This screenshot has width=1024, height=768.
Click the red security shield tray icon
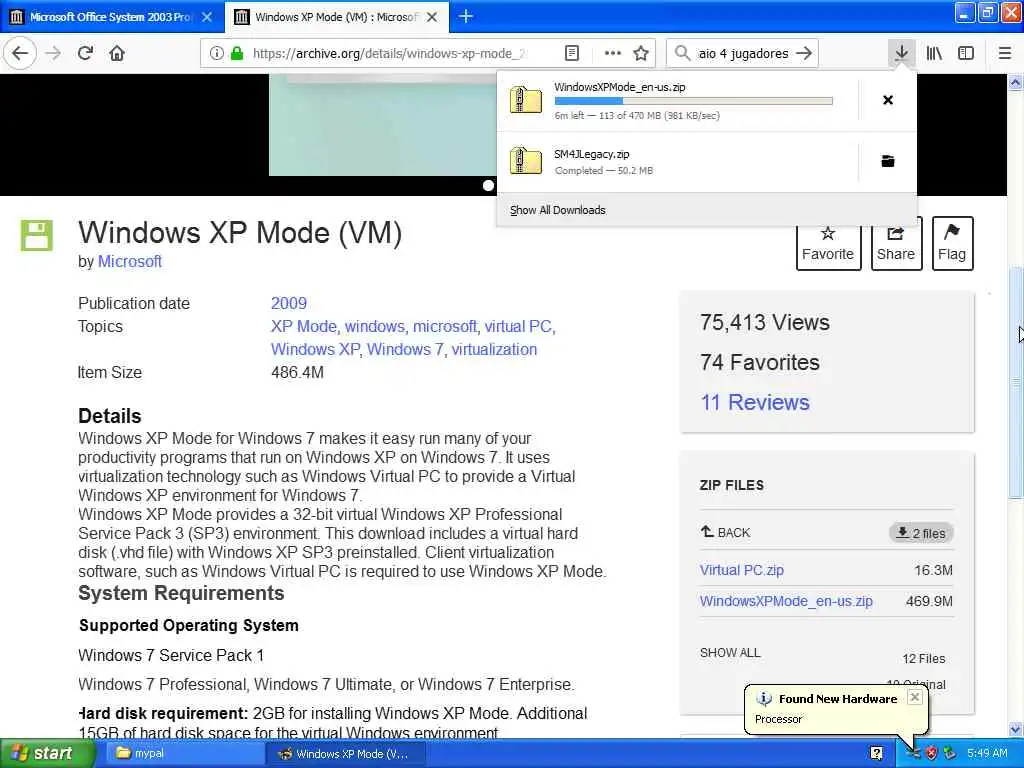tap(932, 753)
